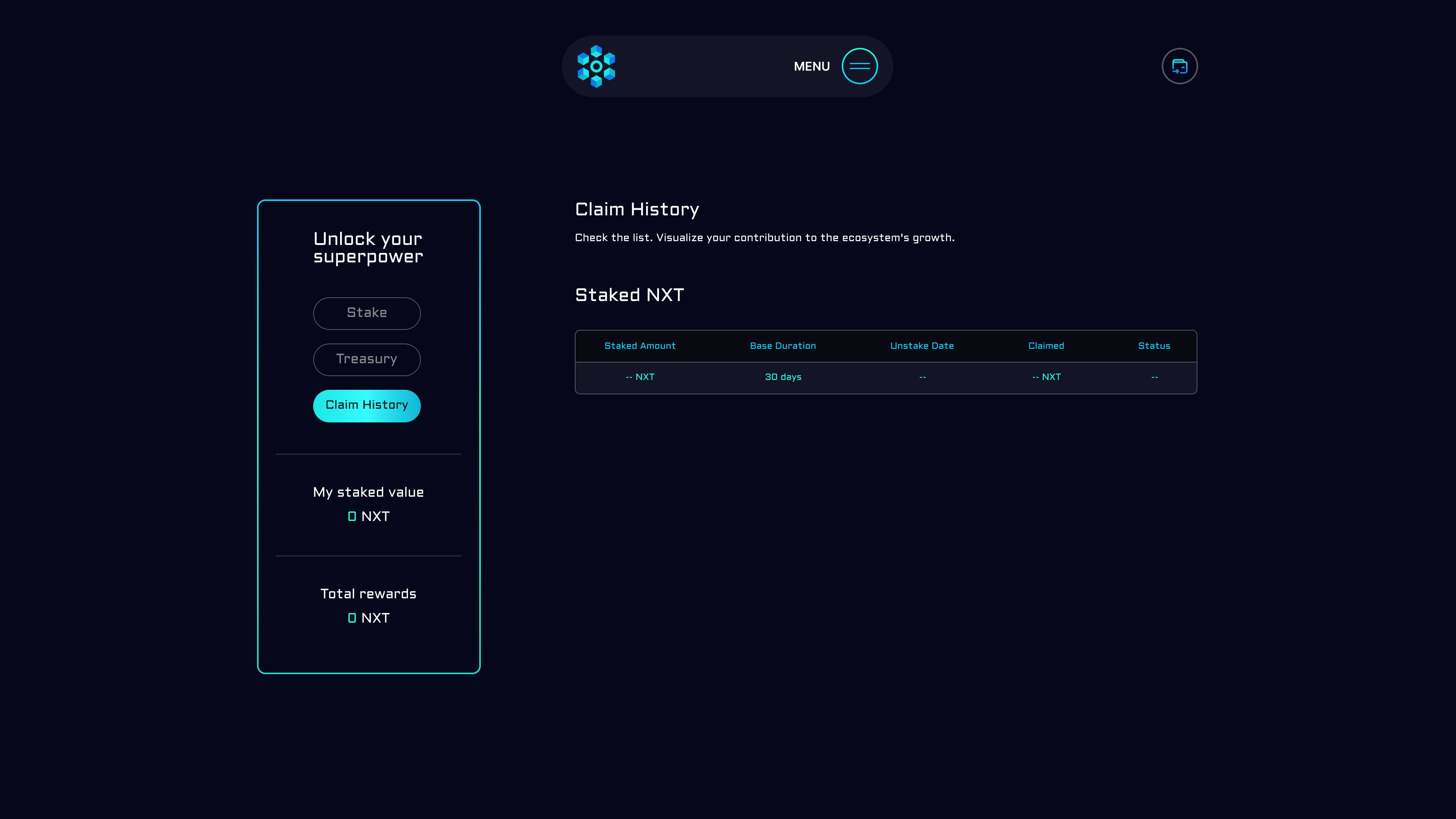Open the hamburger menu circle icon
Viewport: 1456px width, 819px height.
click(x=859, y=66)
